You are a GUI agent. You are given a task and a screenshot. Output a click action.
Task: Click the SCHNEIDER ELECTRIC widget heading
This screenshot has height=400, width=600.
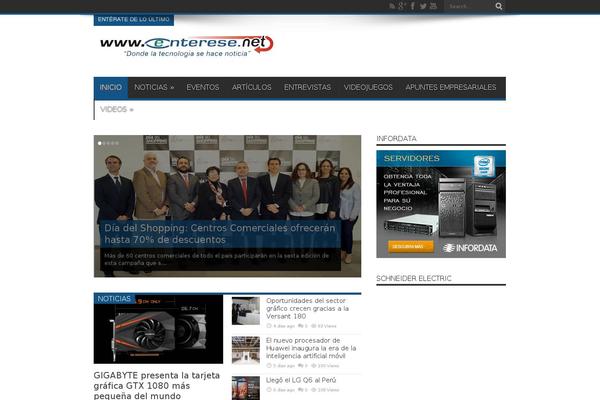[x=414, y=278]
